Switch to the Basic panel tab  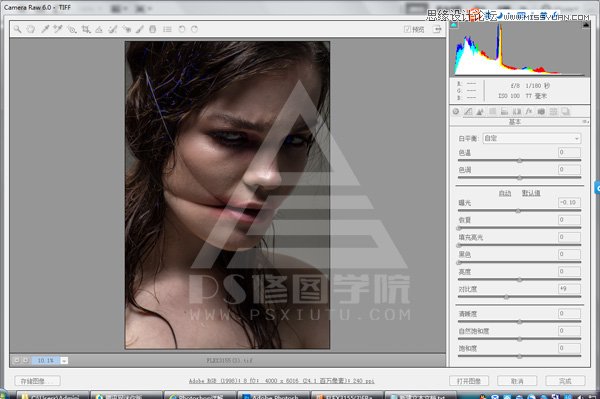(456, 111)
